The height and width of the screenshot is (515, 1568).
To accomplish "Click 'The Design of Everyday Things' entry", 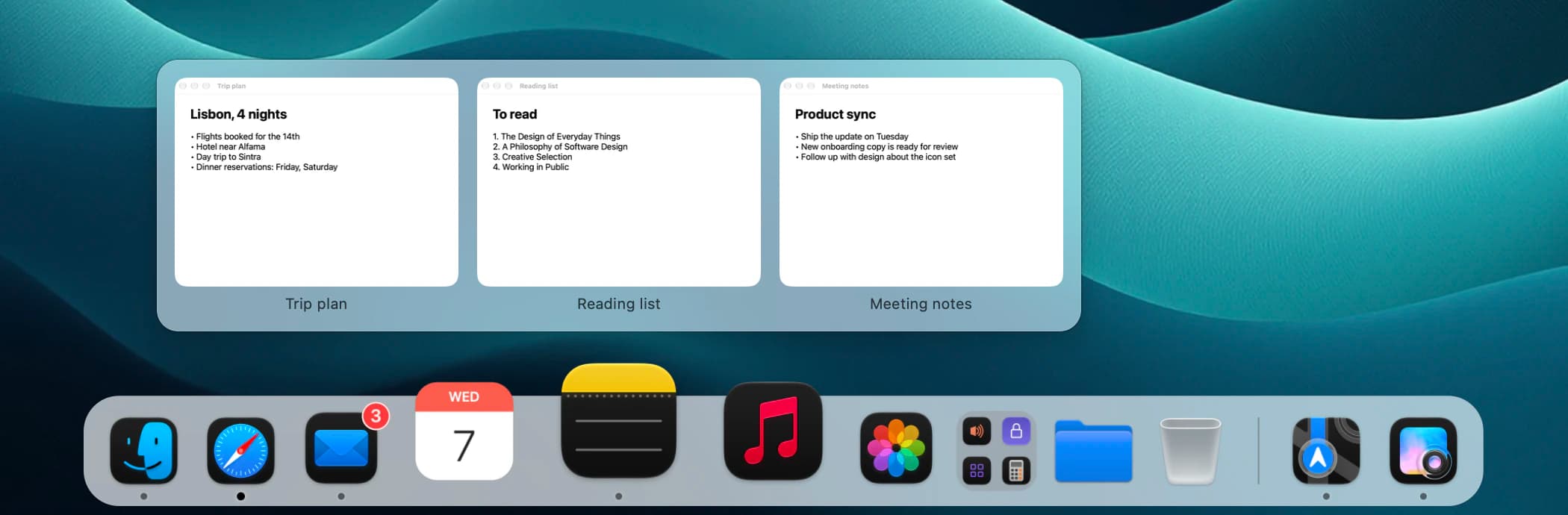I will [556, 137].
